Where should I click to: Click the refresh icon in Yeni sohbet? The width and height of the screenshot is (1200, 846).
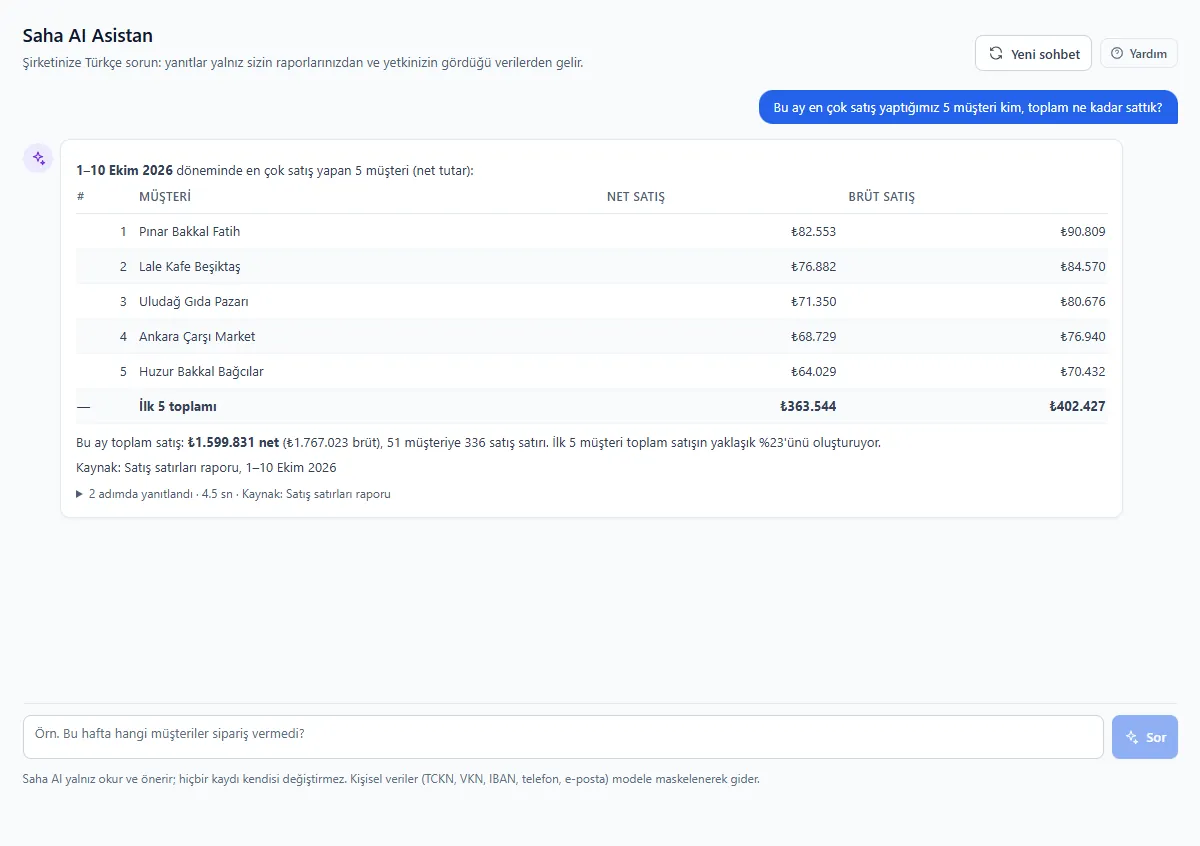[996, 54]
